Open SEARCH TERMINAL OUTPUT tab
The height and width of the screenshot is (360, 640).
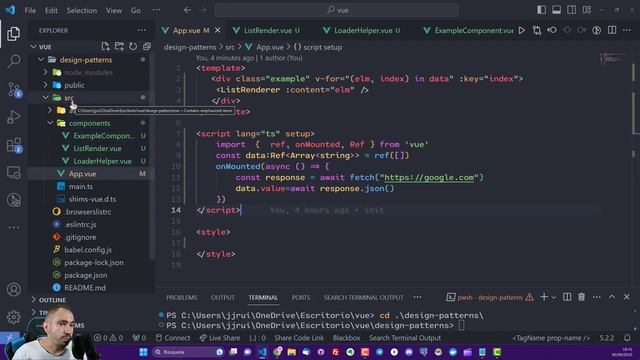pyautogui.click(x=364, y=298)
